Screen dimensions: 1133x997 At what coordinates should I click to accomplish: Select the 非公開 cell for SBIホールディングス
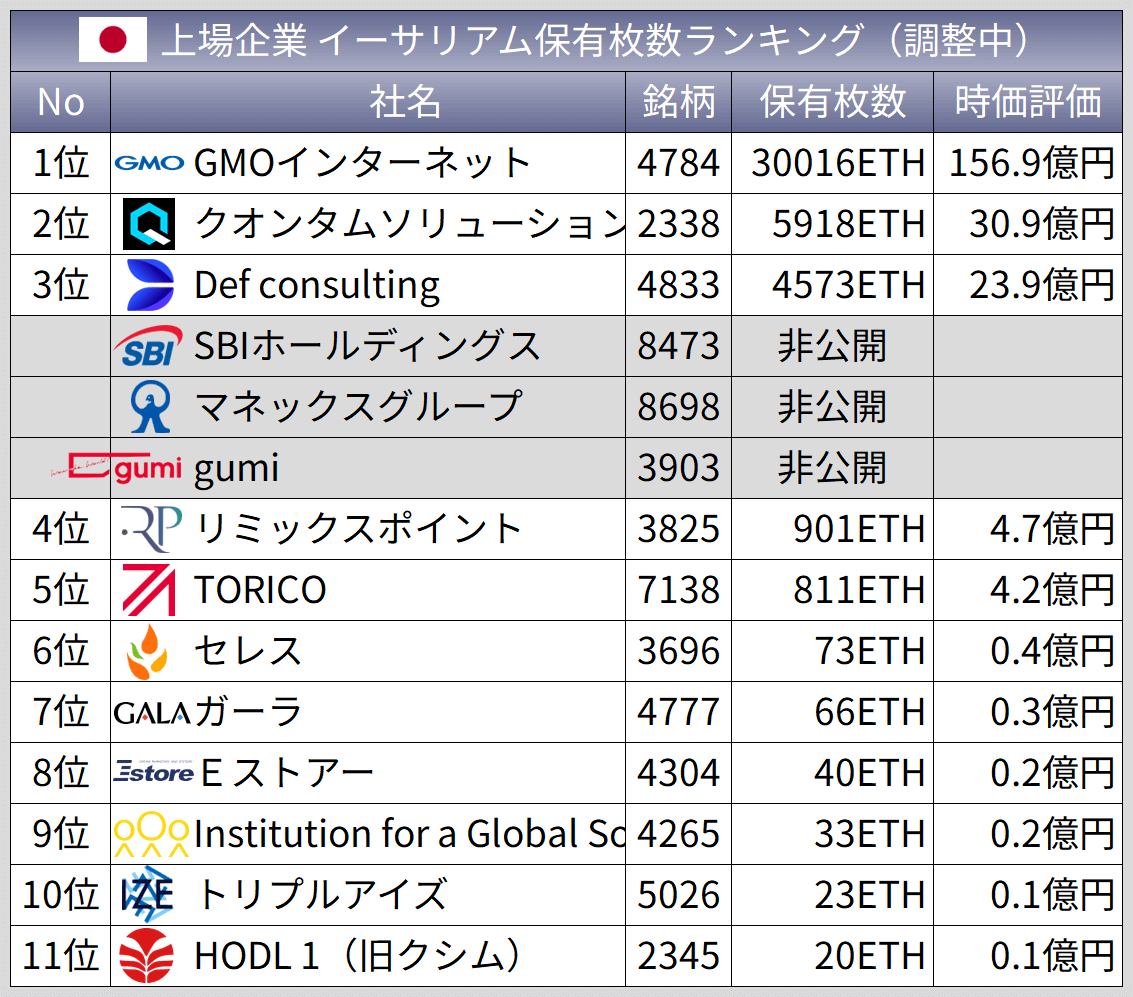click(831, 347)
